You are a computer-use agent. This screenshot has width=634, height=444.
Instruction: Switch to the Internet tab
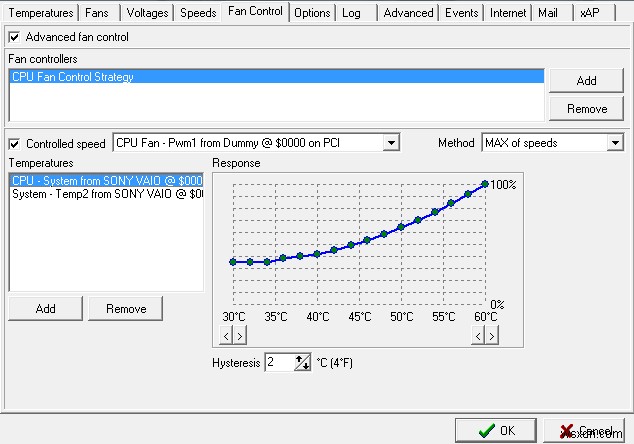point(508,13)
